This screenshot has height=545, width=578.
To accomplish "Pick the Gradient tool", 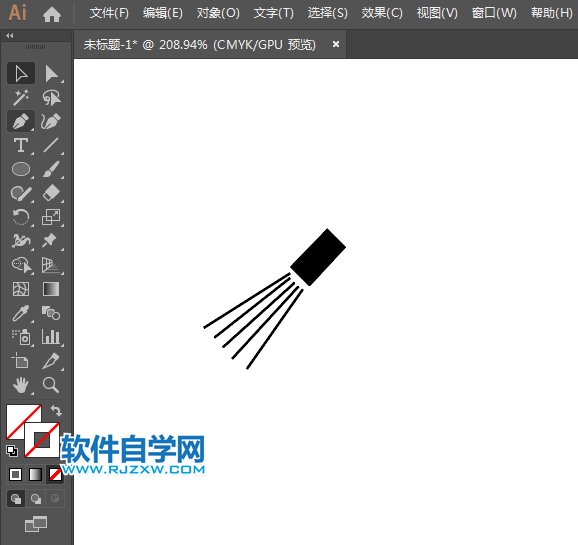I will click(x=51, y=289).
